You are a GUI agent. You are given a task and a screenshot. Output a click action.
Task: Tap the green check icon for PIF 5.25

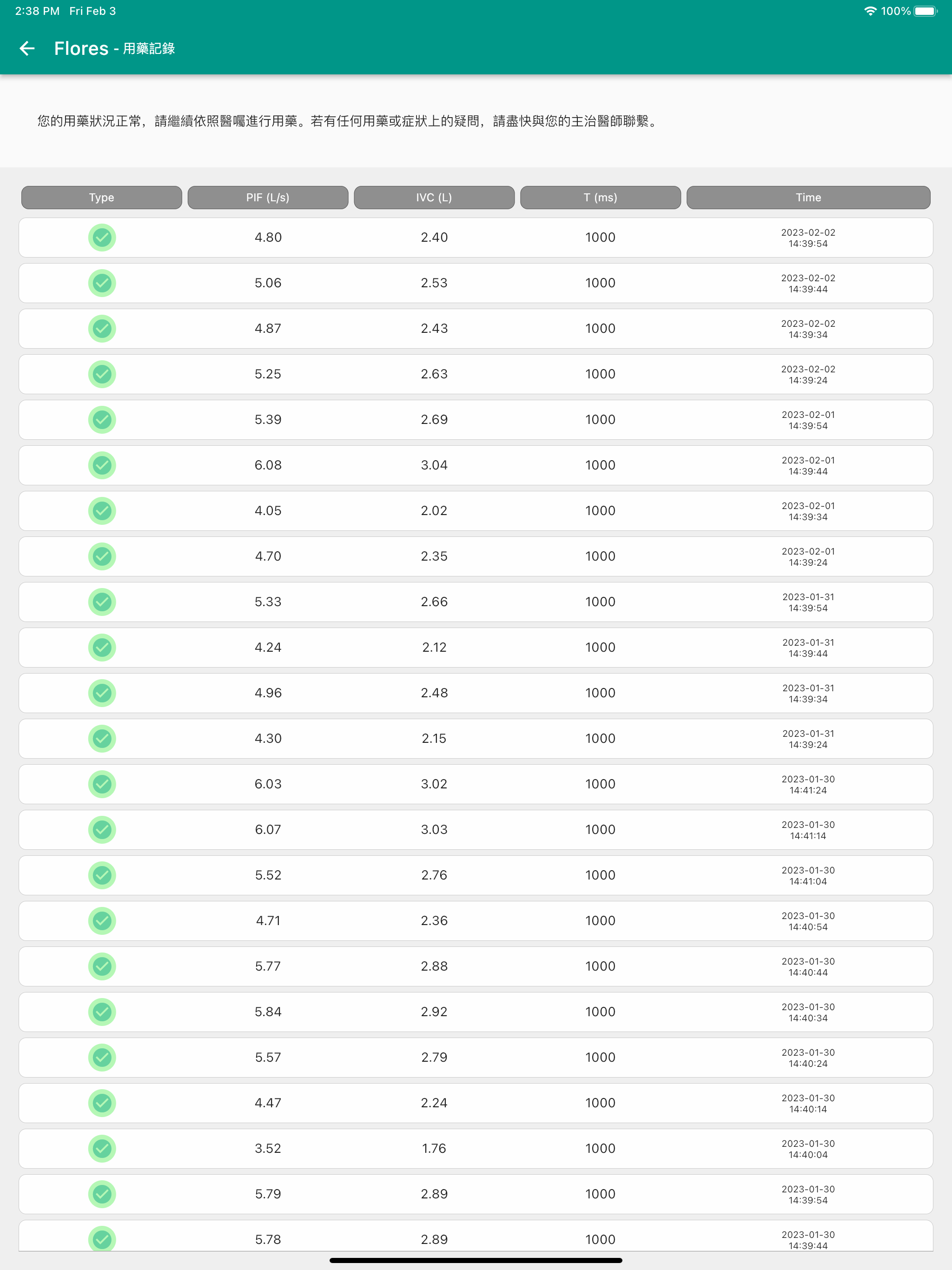102,374
